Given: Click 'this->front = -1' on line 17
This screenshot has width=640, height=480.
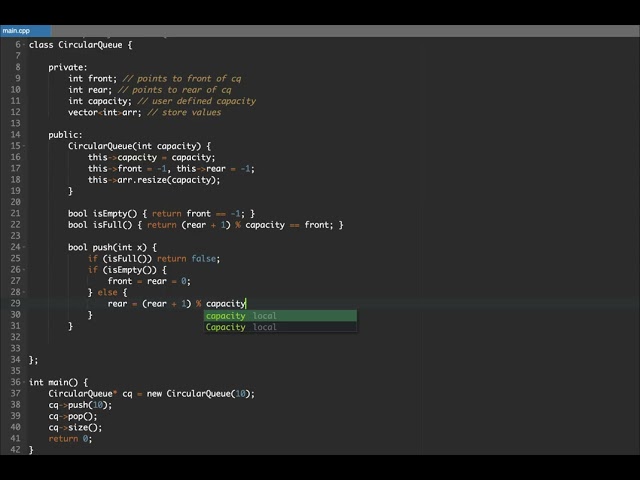Looking at the screenshot, I should (127, 169).
